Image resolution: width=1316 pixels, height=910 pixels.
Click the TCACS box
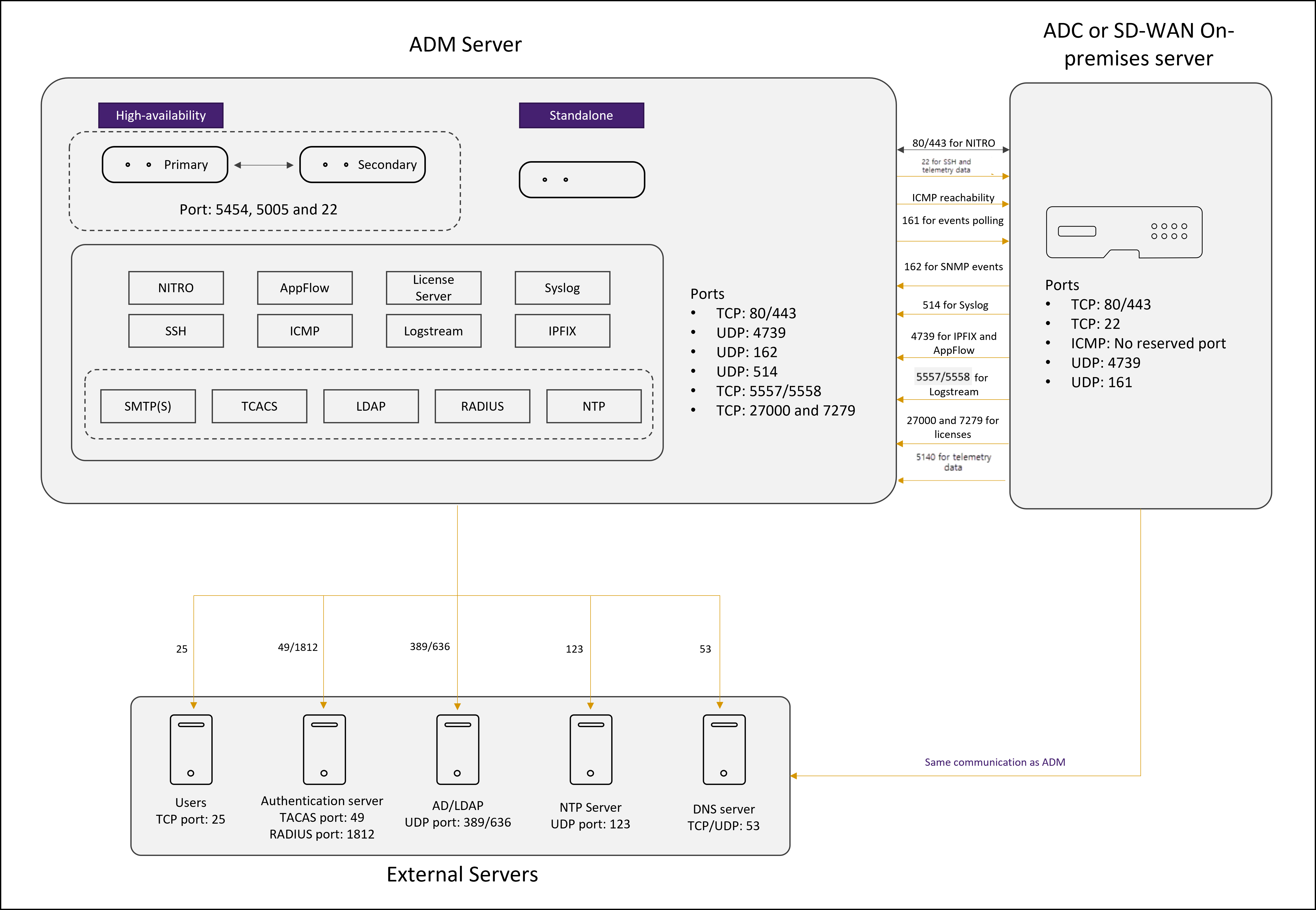[x=259, y=406]
